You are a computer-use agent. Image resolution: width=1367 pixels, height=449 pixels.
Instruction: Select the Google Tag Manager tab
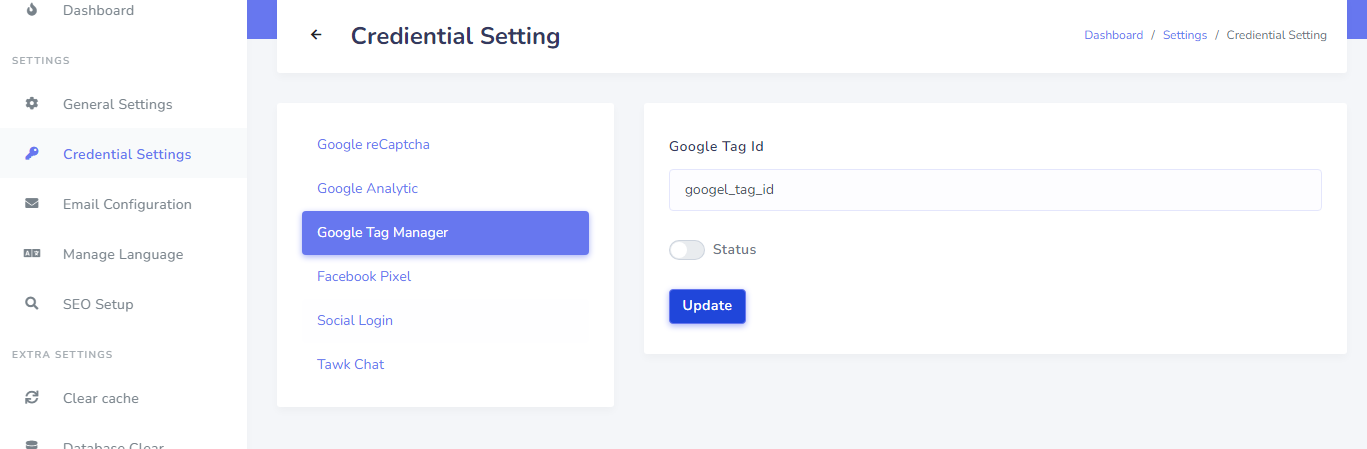click(445, 232)
